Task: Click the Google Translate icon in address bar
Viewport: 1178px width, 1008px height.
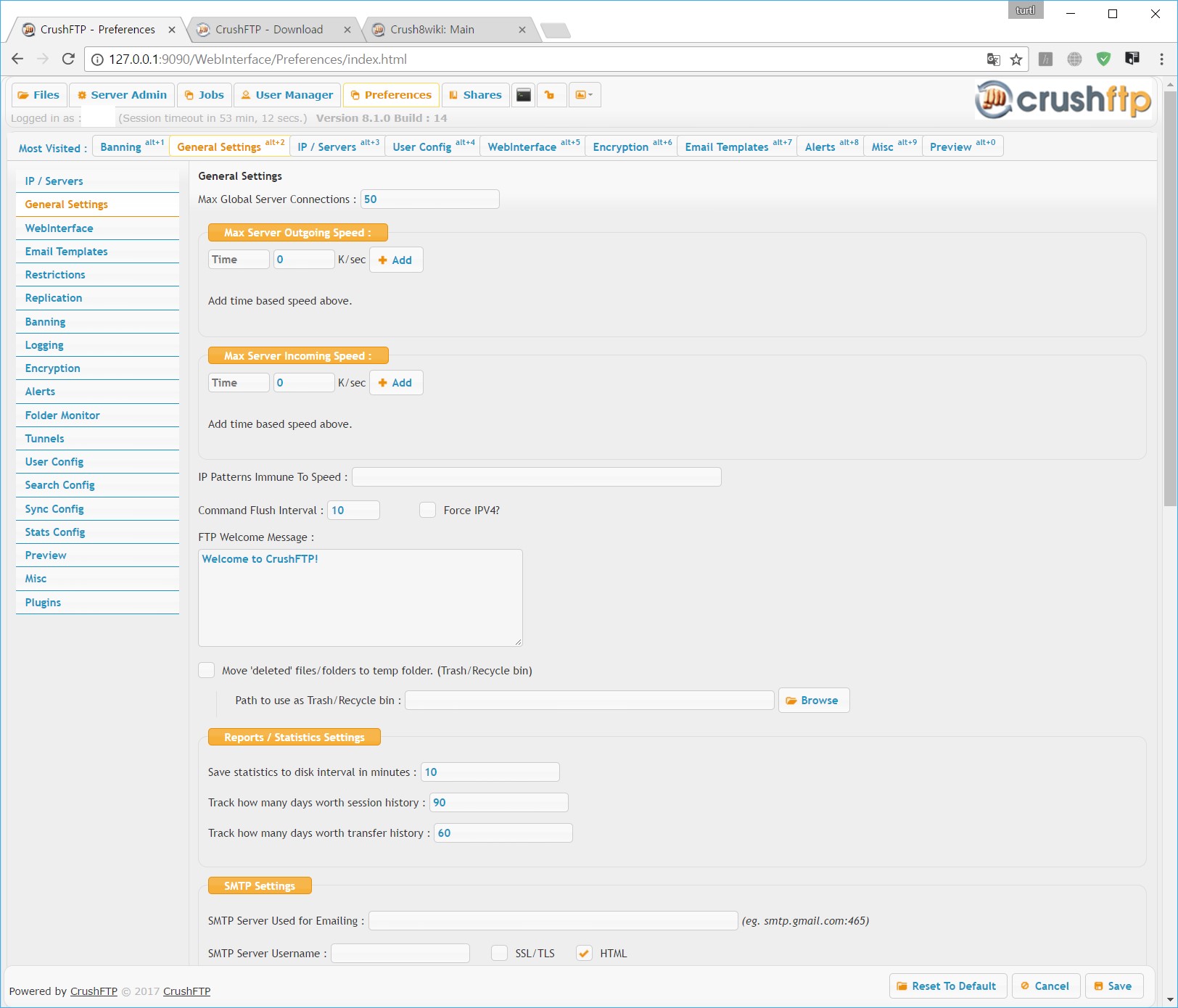Action: [993, 59]
